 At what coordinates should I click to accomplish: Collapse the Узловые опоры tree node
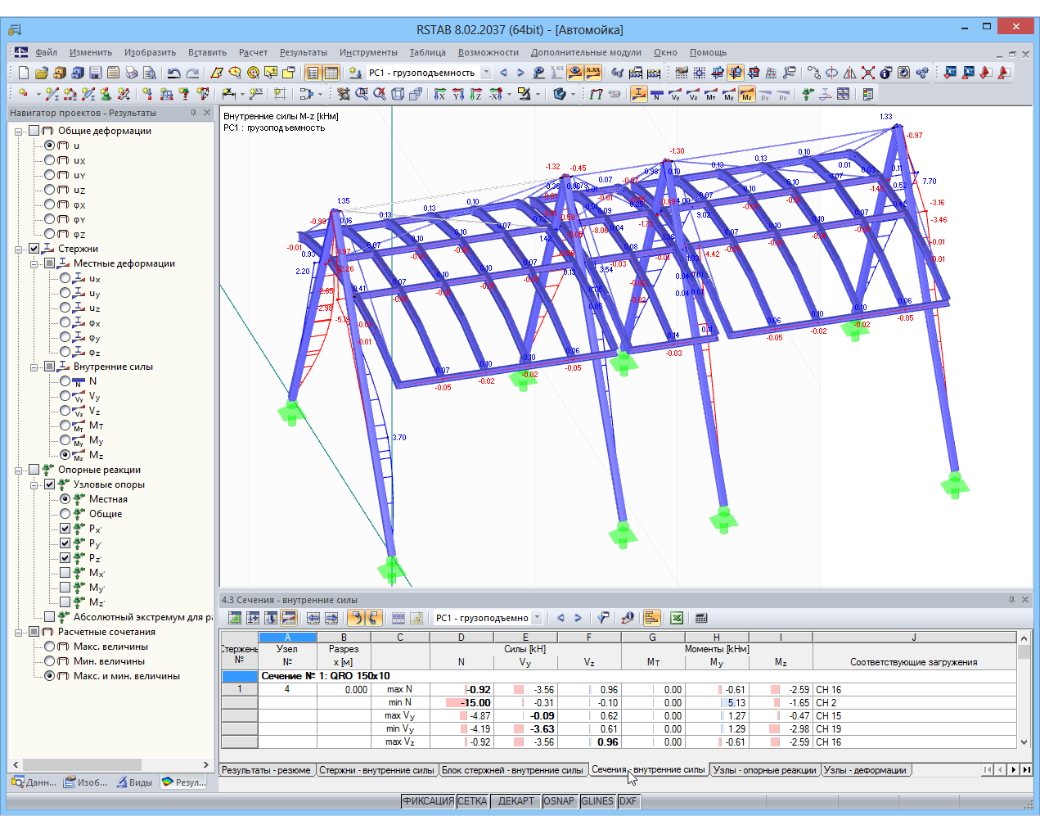[x=34, y=484]
